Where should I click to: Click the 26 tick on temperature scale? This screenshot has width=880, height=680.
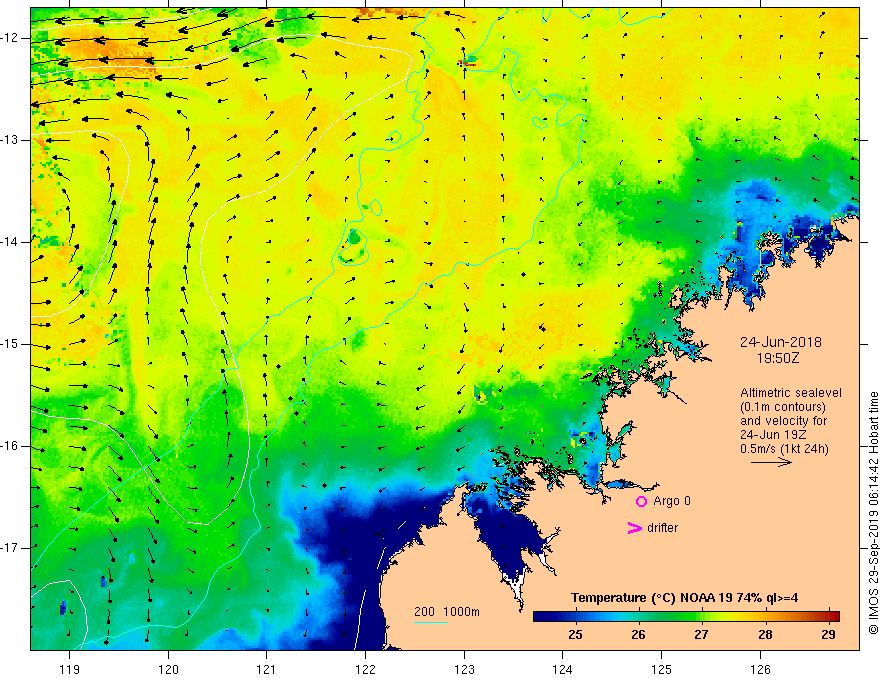pos(638,635)
